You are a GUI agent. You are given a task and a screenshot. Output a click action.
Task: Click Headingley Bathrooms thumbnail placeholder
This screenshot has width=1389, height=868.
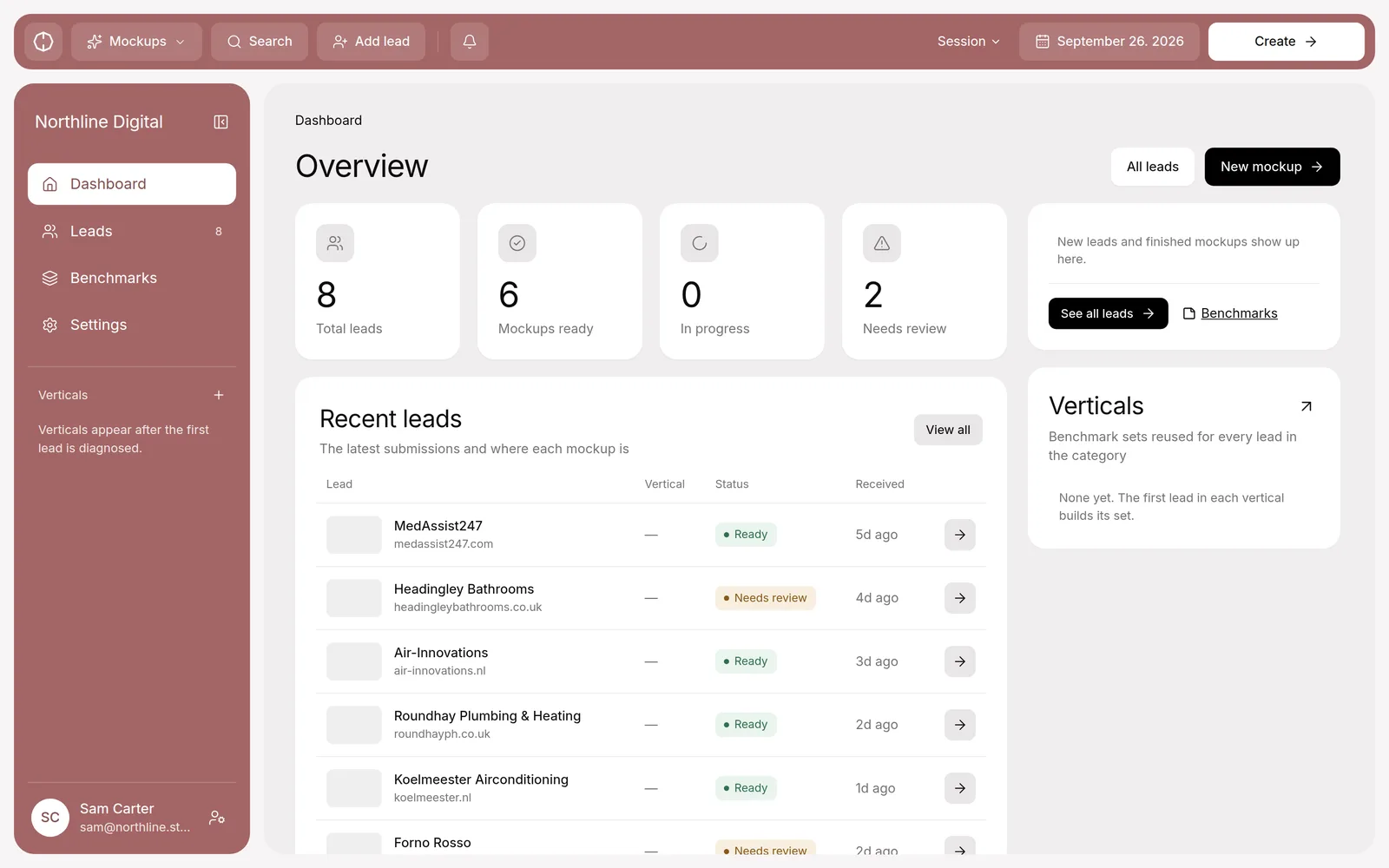(354, 598)
